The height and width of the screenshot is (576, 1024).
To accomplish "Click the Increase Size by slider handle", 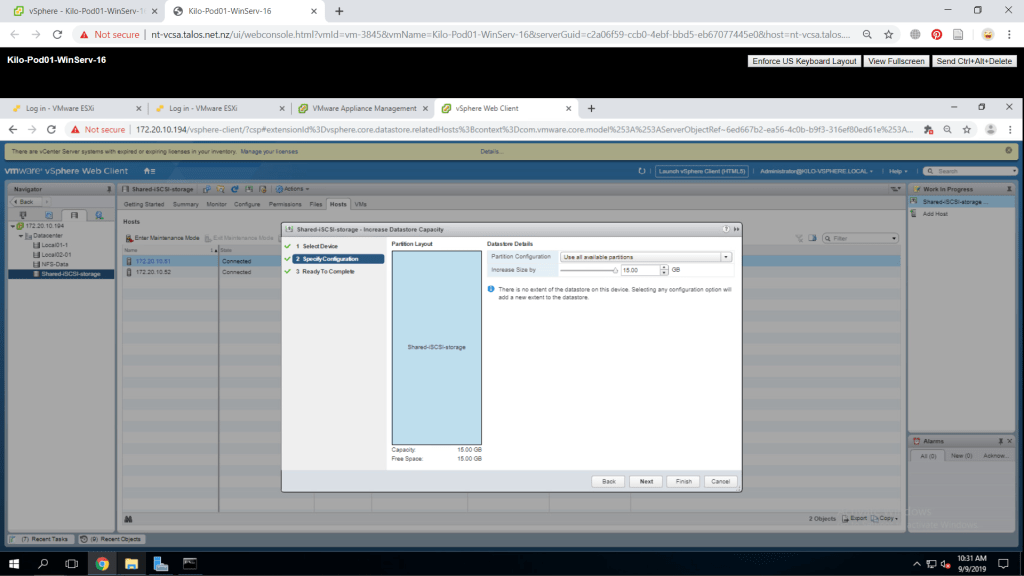I will [615, 270].
